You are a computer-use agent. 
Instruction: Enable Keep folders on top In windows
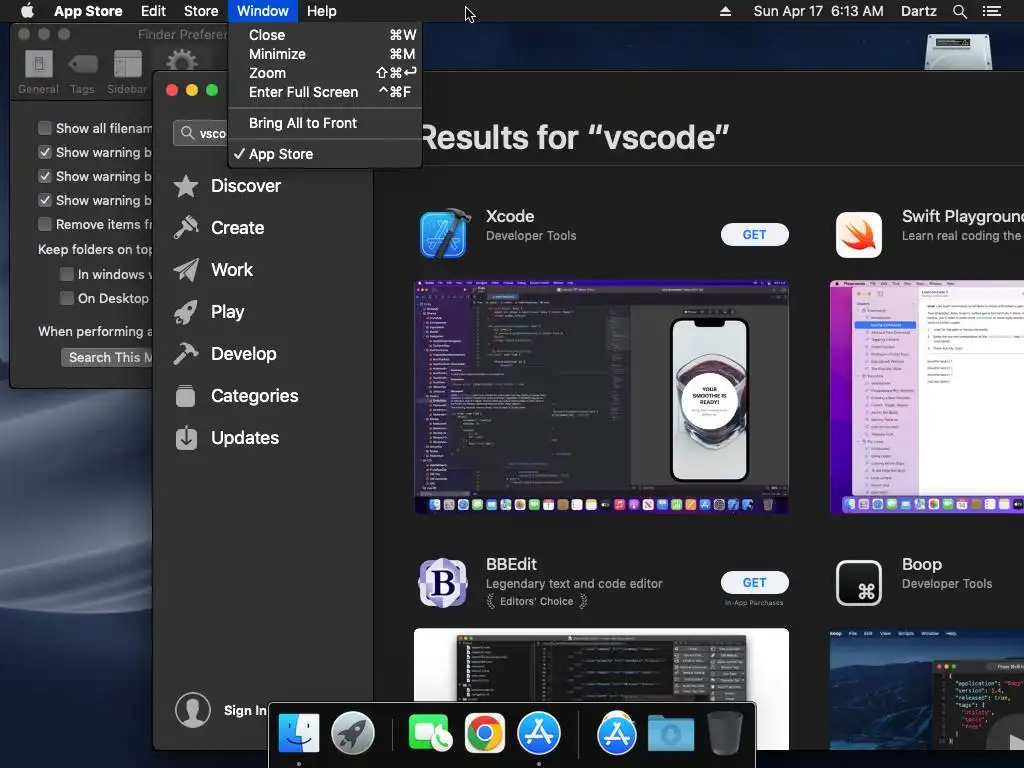(67, 274)
